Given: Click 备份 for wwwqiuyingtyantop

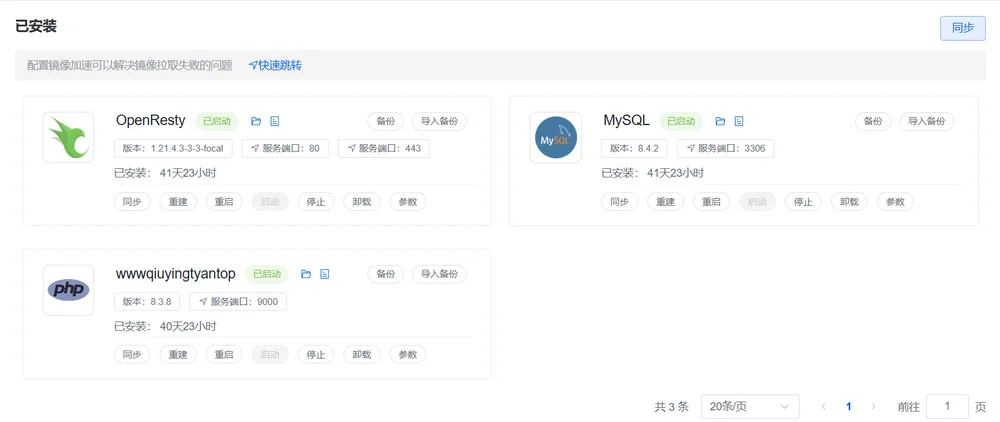Looking at the screenshot, I should point(386,274).
